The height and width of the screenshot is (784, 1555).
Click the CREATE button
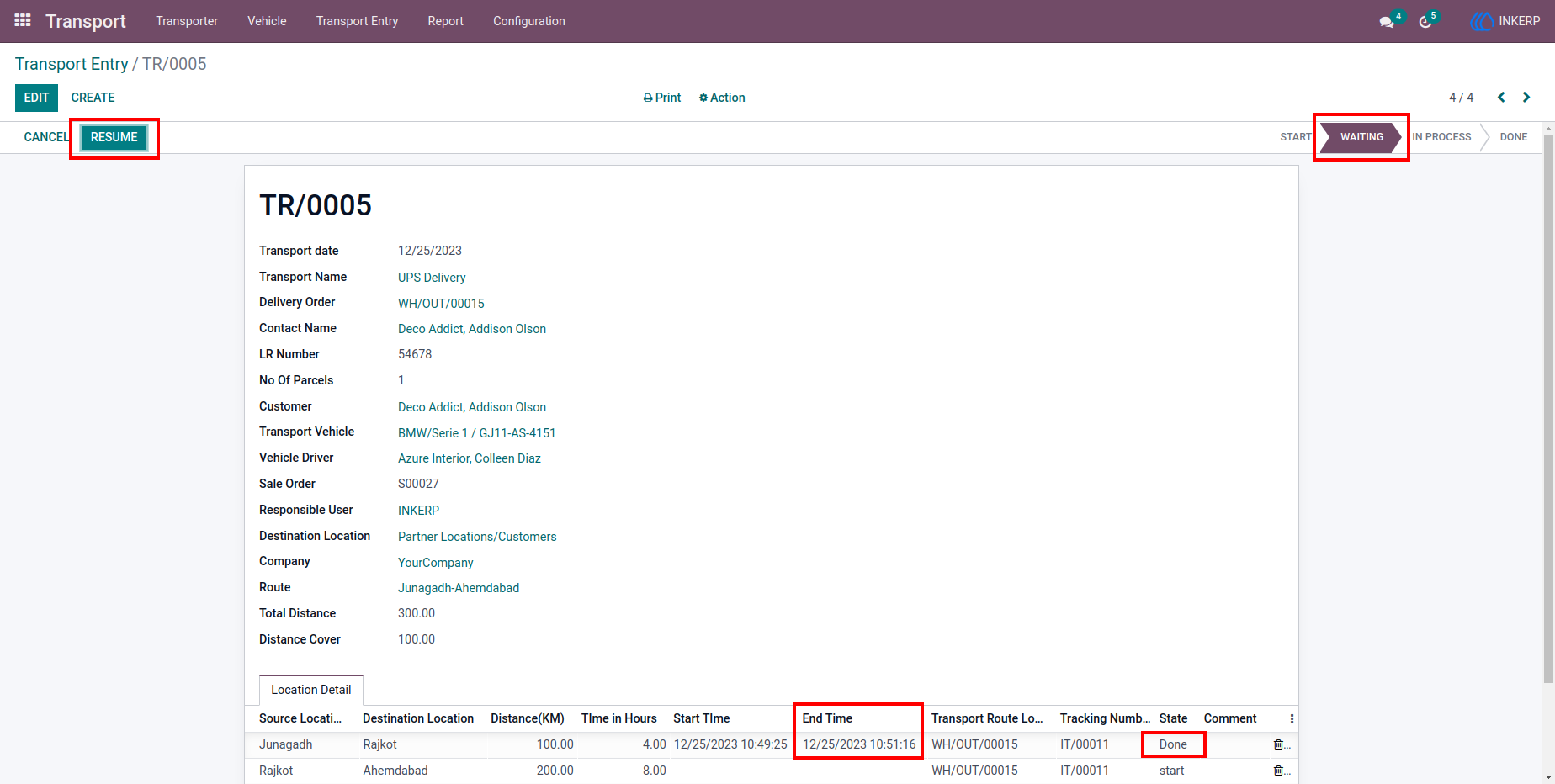click(93, 98)
